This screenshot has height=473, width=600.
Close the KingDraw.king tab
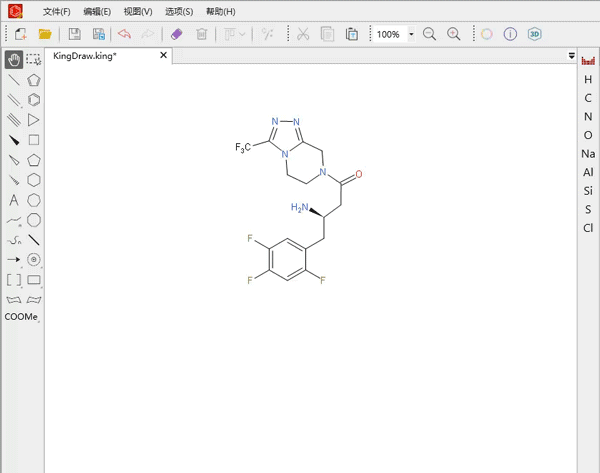coord(164,56)
